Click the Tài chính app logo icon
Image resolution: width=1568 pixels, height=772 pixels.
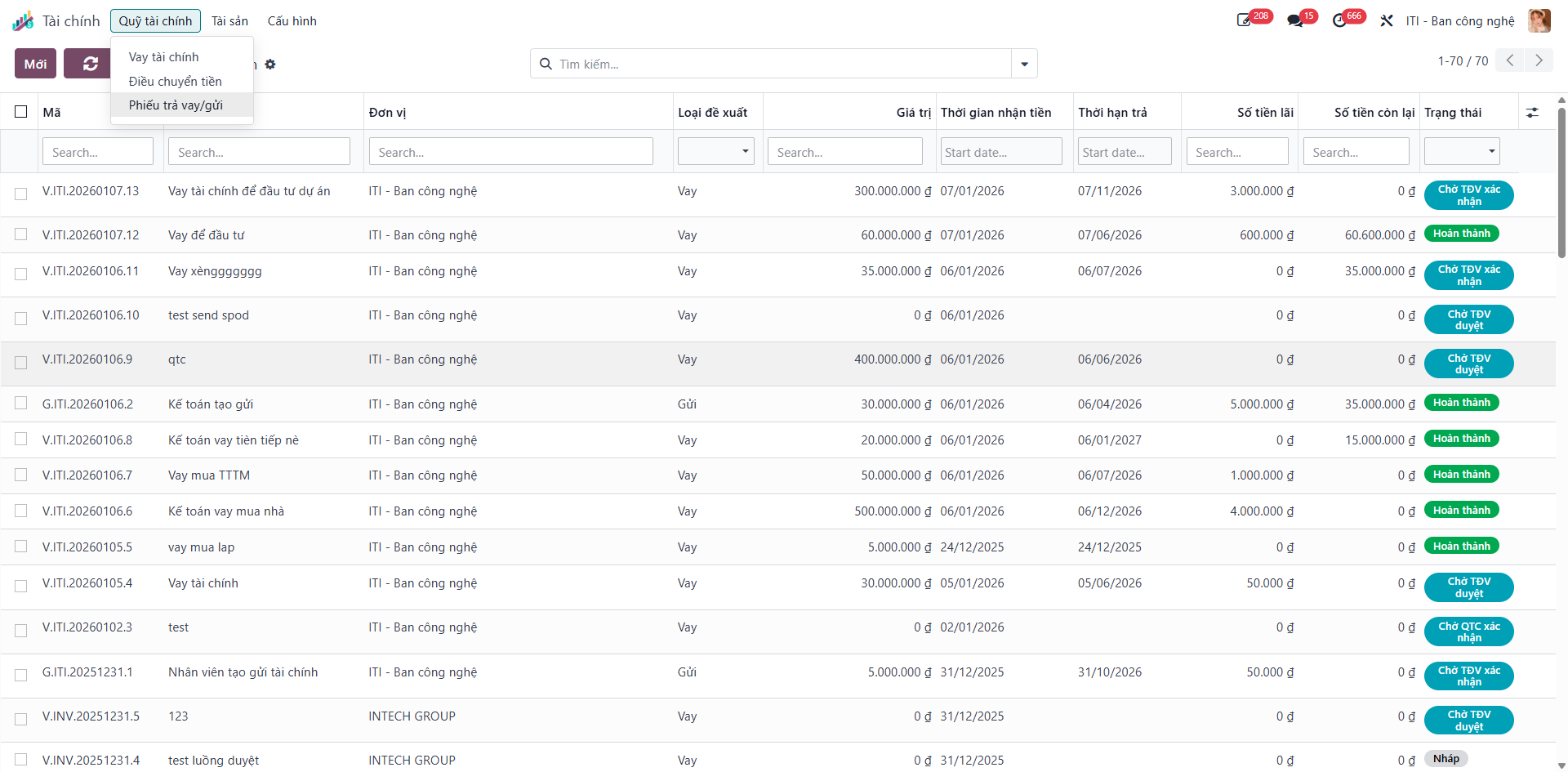pos(23,21)
